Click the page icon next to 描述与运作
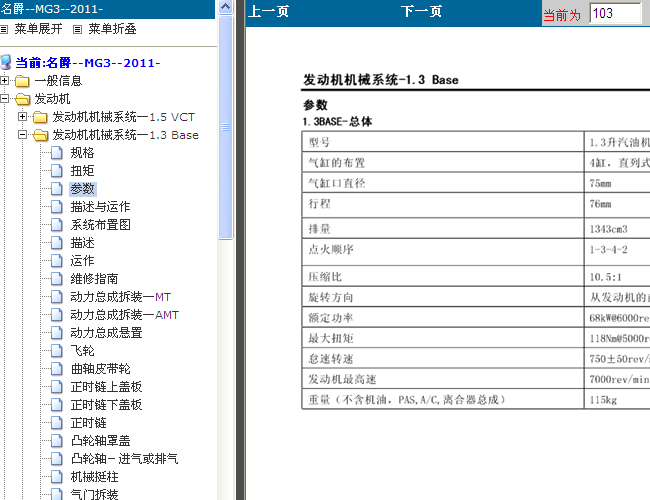 57,207
